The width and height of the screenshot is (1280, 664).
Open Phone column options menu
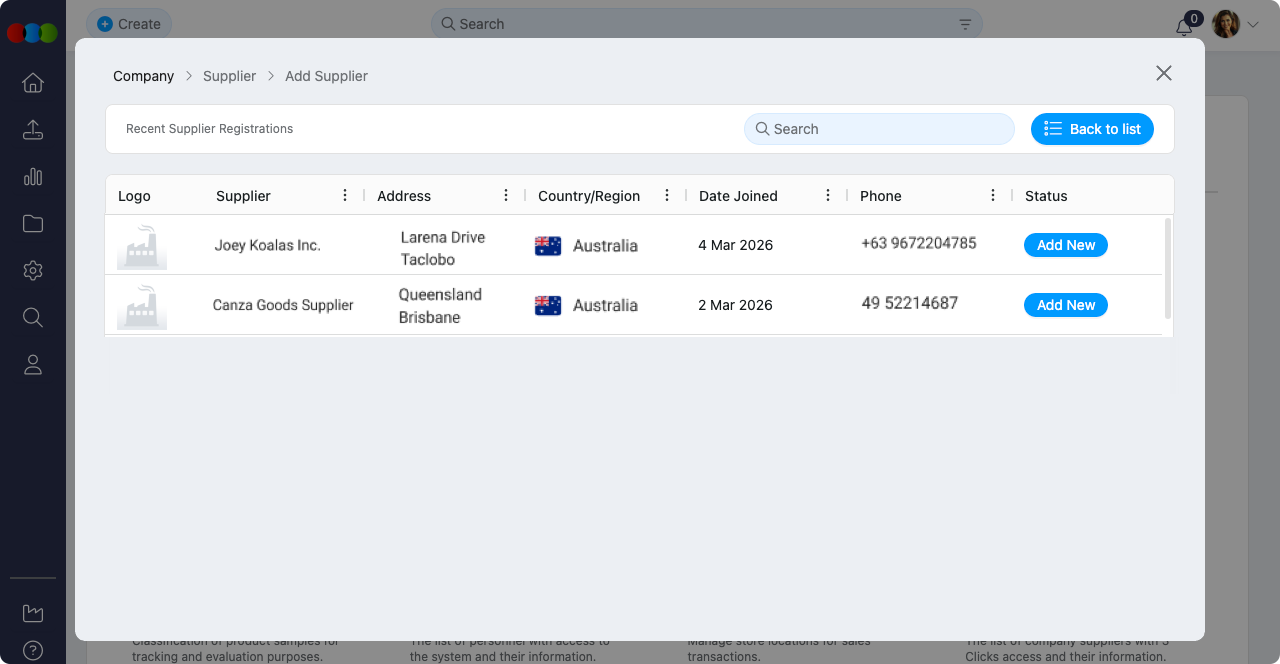tap(993, 196)
